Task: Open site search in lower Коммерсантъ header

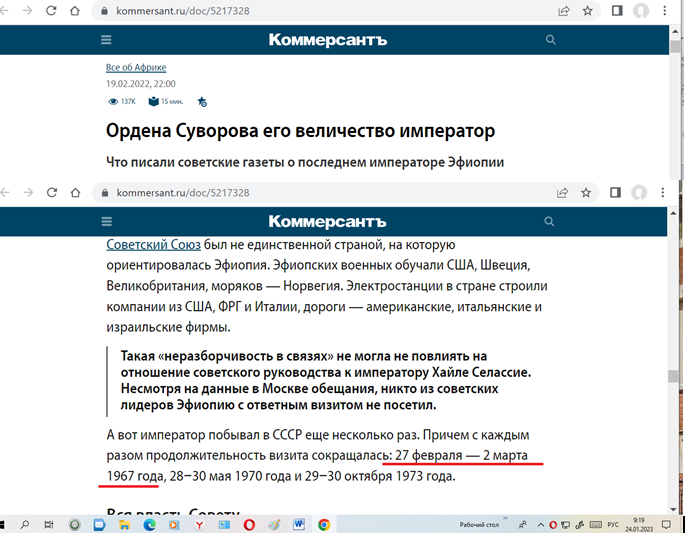Action: [549, 222]
